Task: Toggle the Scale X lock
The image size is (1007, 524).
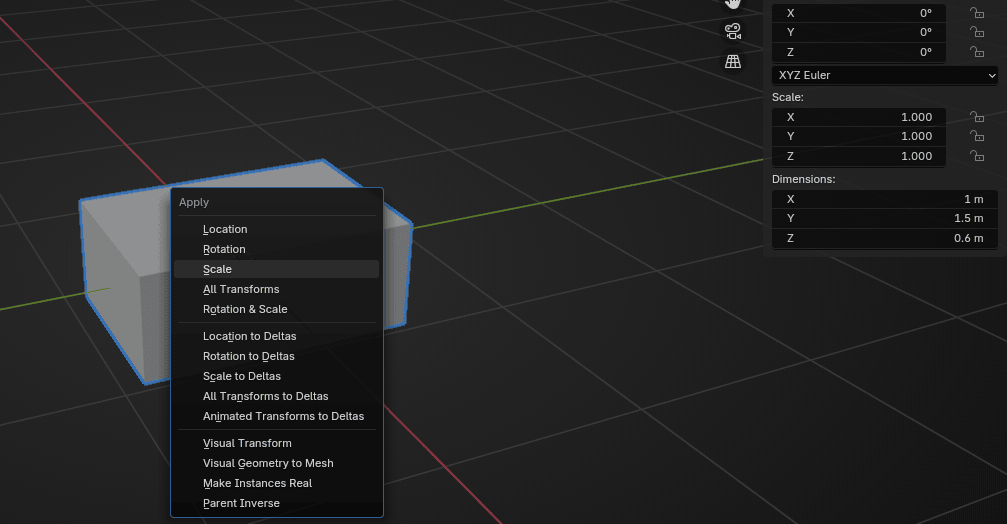Action: (977, 117)
